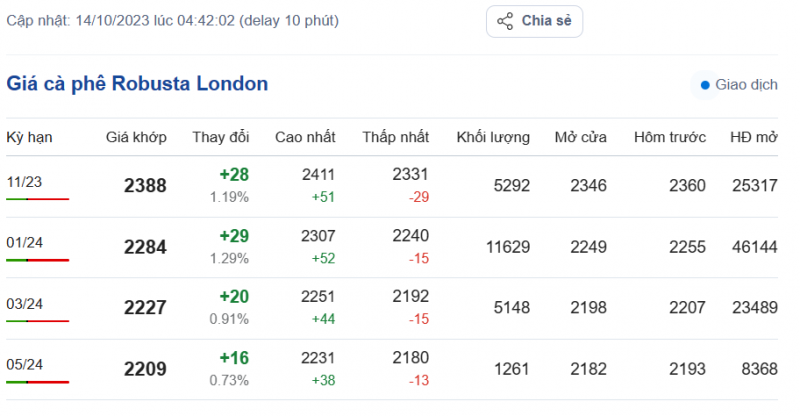This screenshot has height=416, width=800.
Task: Select the Giao dịch indicator label
Action: click(745, 85)
